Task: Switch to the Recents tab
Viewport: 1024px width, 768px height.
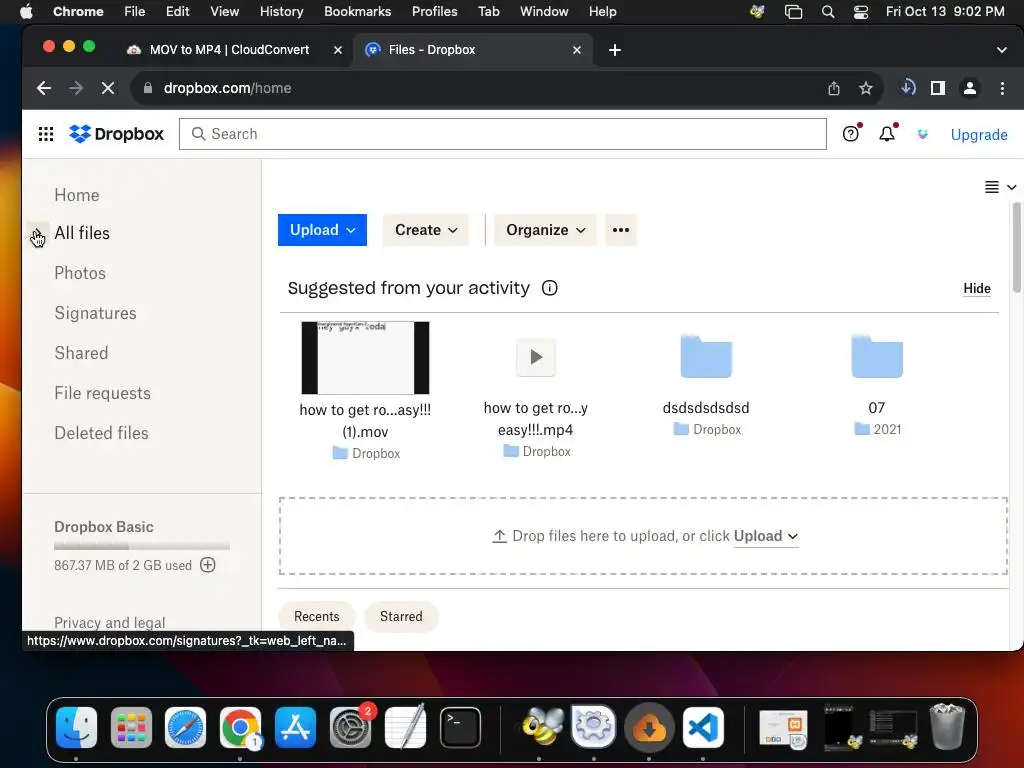Action: click(x=317, y=616)
